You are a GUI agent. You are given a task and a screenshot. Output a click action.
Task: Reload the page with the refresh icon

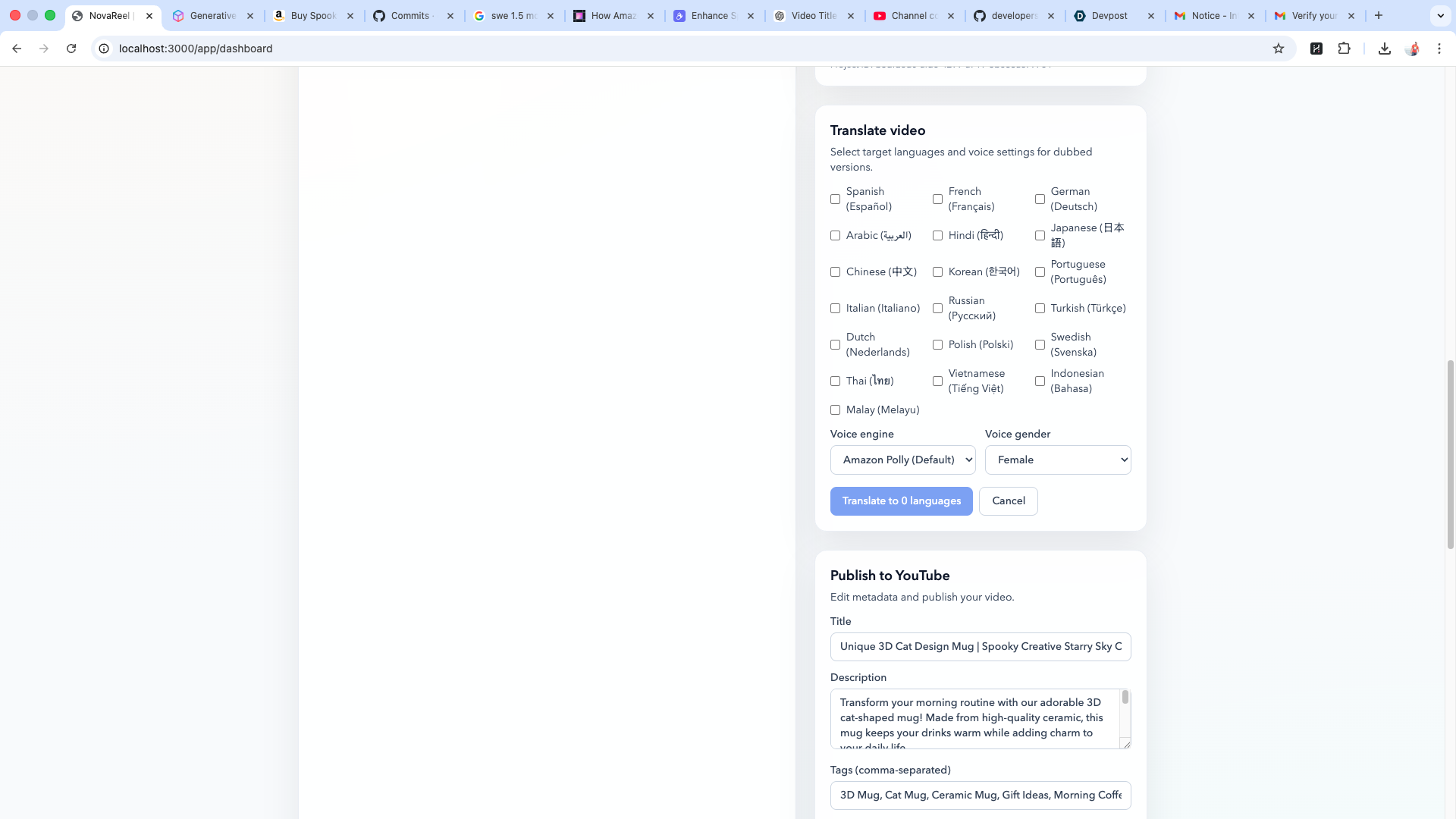pos(71,49)
